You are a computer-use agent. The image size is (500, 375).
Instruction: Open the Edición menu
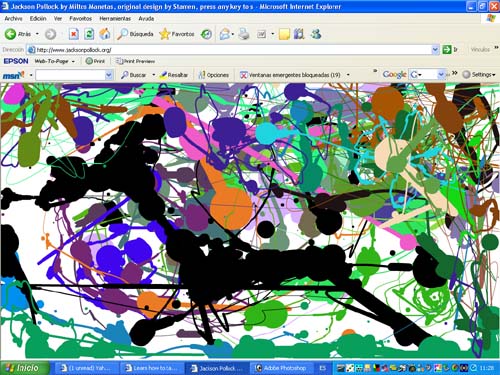[38, 19]
